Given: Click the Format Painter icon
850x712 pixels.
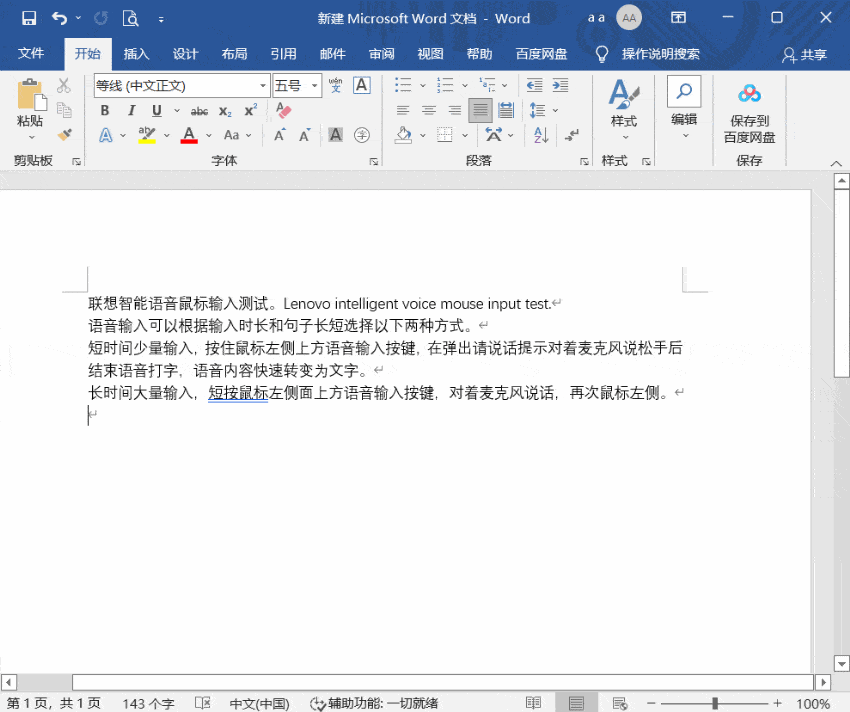Looking at the screenshot, I should click(x=65, y=133).
